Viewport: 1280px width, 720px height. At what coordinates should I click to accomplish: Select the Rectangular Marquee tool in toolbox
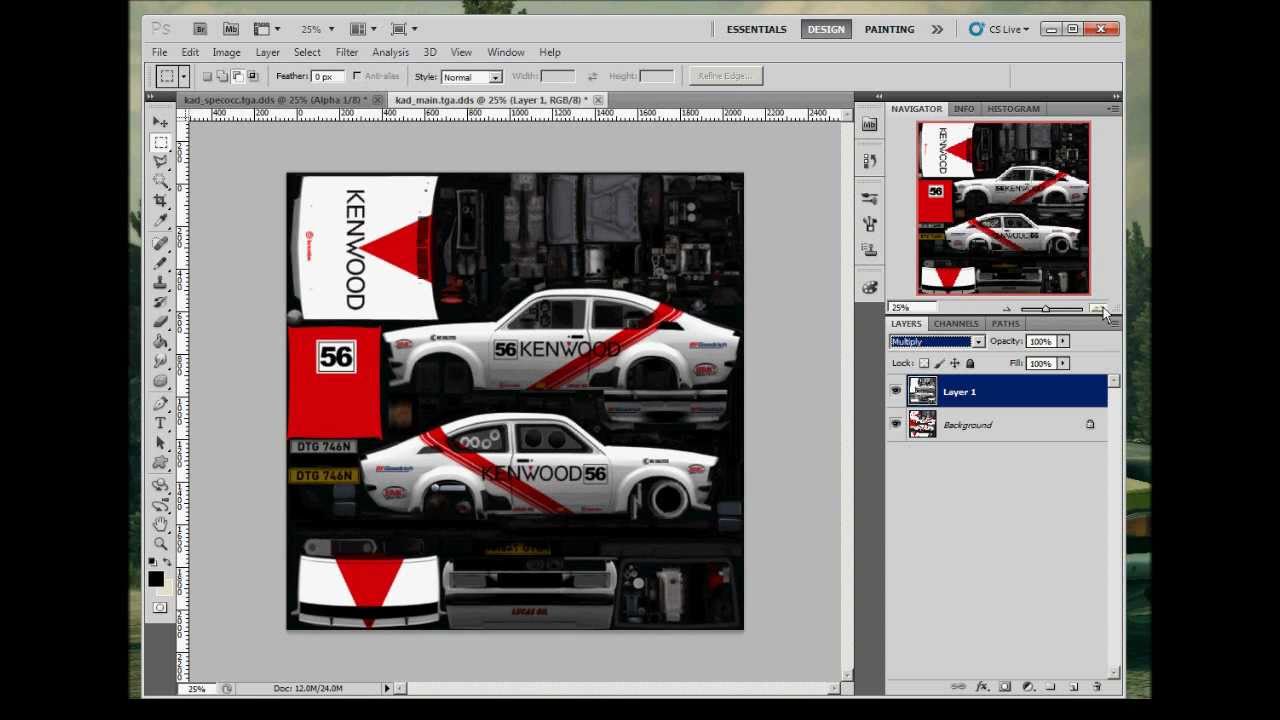pos(160,142)
